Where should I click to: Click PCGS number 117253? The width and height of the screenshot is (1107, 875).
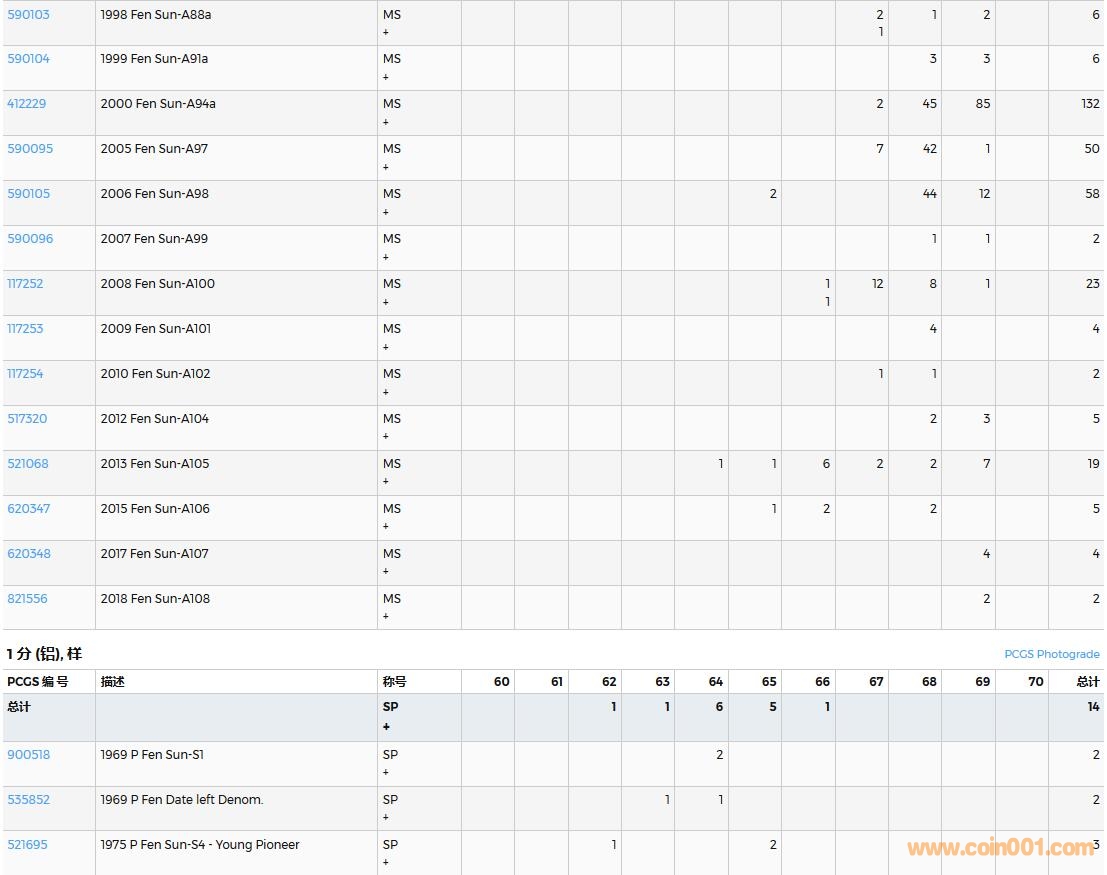(26, 329)
